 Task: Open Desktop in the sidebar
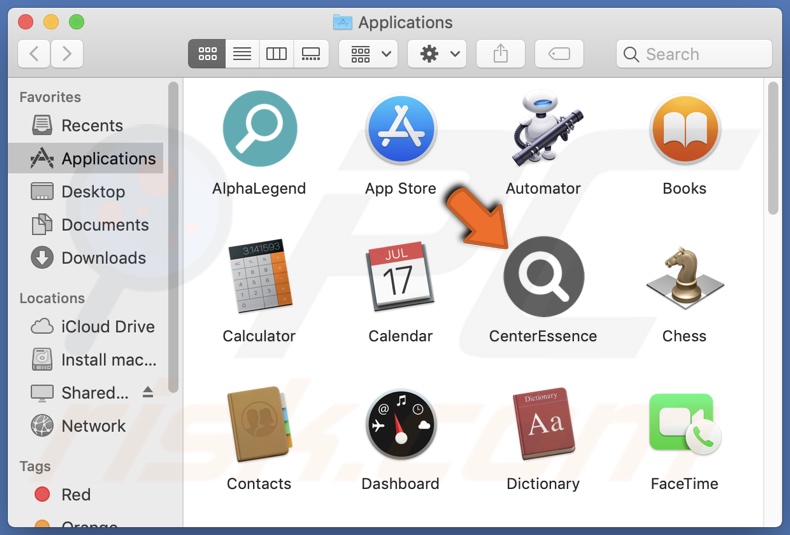(86, 192)
